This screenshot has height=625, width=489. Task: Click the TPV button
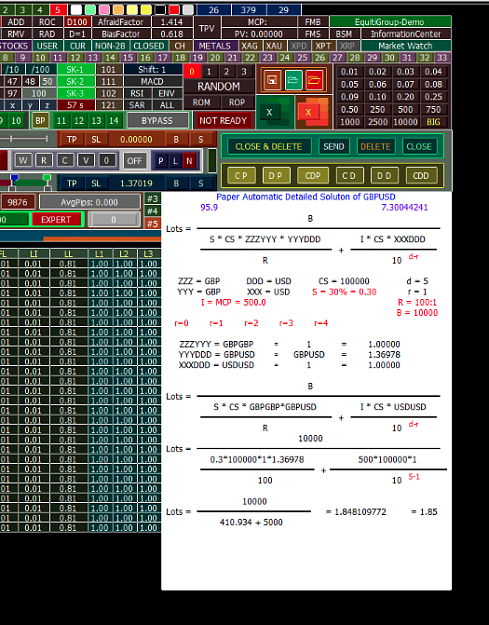tap(207, 28)
